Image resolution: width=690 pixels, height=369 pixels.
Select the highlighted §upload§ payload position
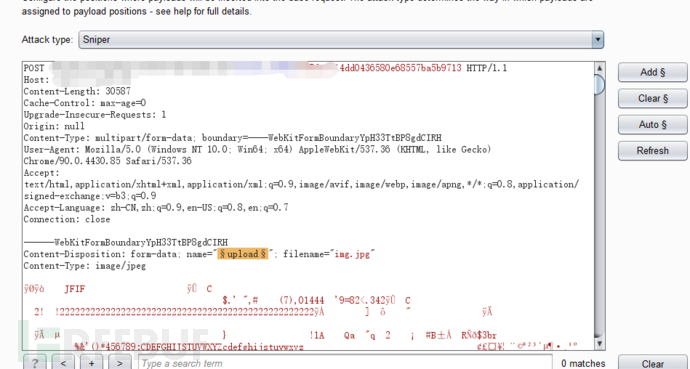click(242, 254)
